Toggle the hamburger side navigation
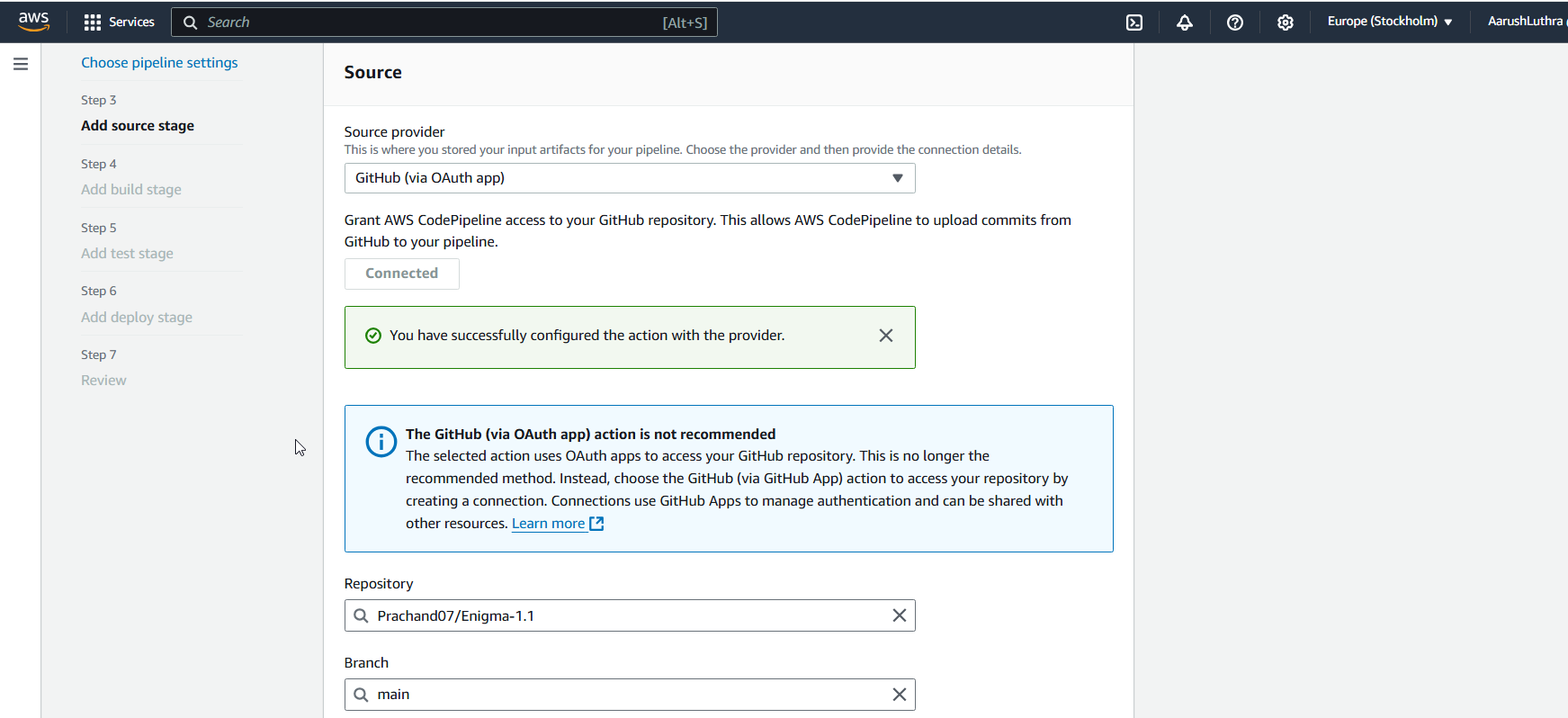Viewport: 1568px width, 718px height. [21, 64]
